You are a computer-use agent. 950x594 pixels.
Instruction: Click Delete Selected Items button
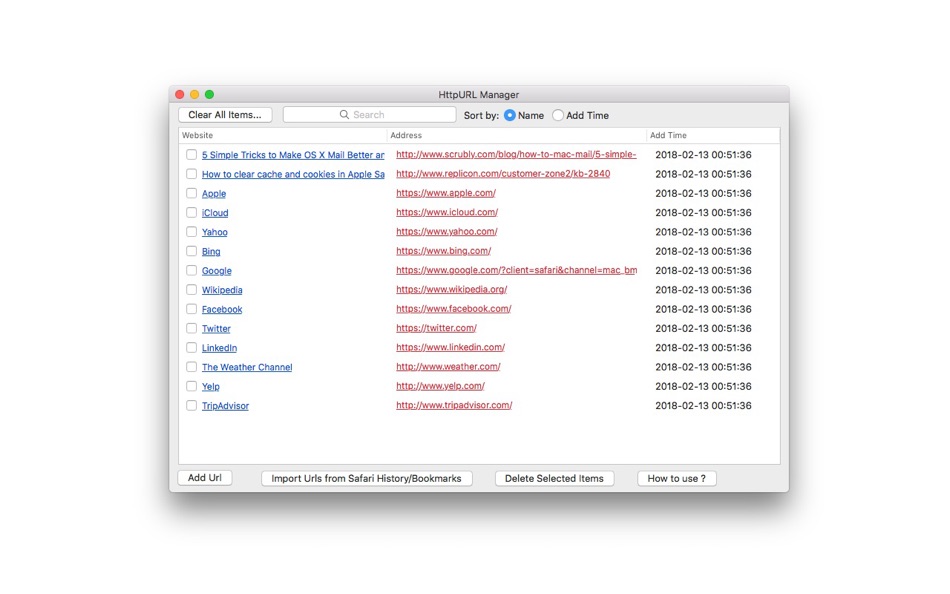554,478
